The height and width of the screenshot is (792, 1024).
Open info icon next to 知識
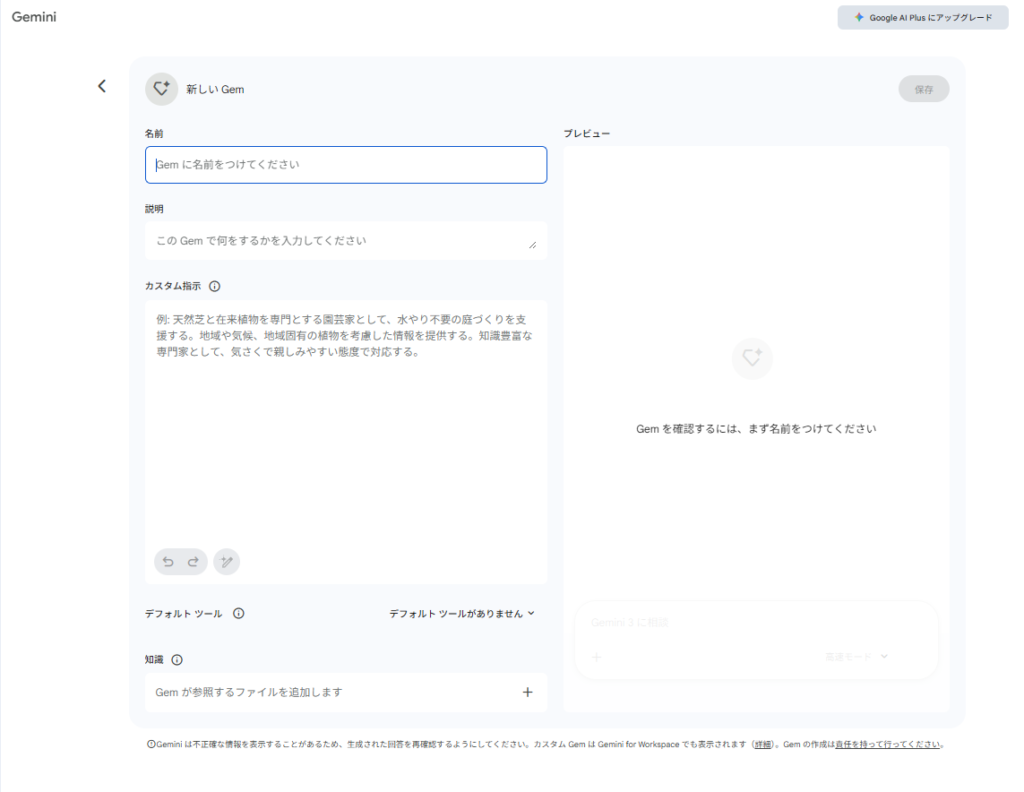point(177,660)
